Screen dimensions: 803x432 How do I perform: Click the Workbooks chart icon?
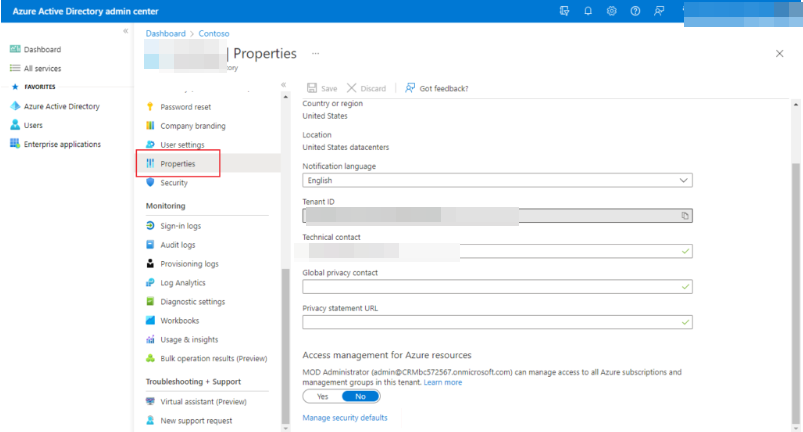(150, 320)
